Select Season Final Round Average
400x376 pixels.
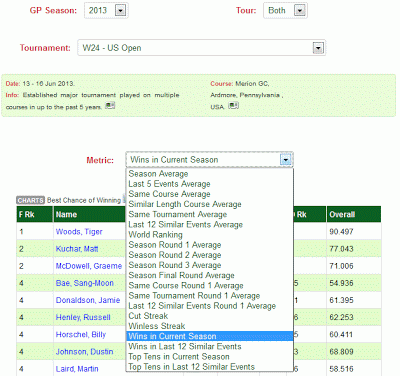pyautogui.click(x=210, y=275)
